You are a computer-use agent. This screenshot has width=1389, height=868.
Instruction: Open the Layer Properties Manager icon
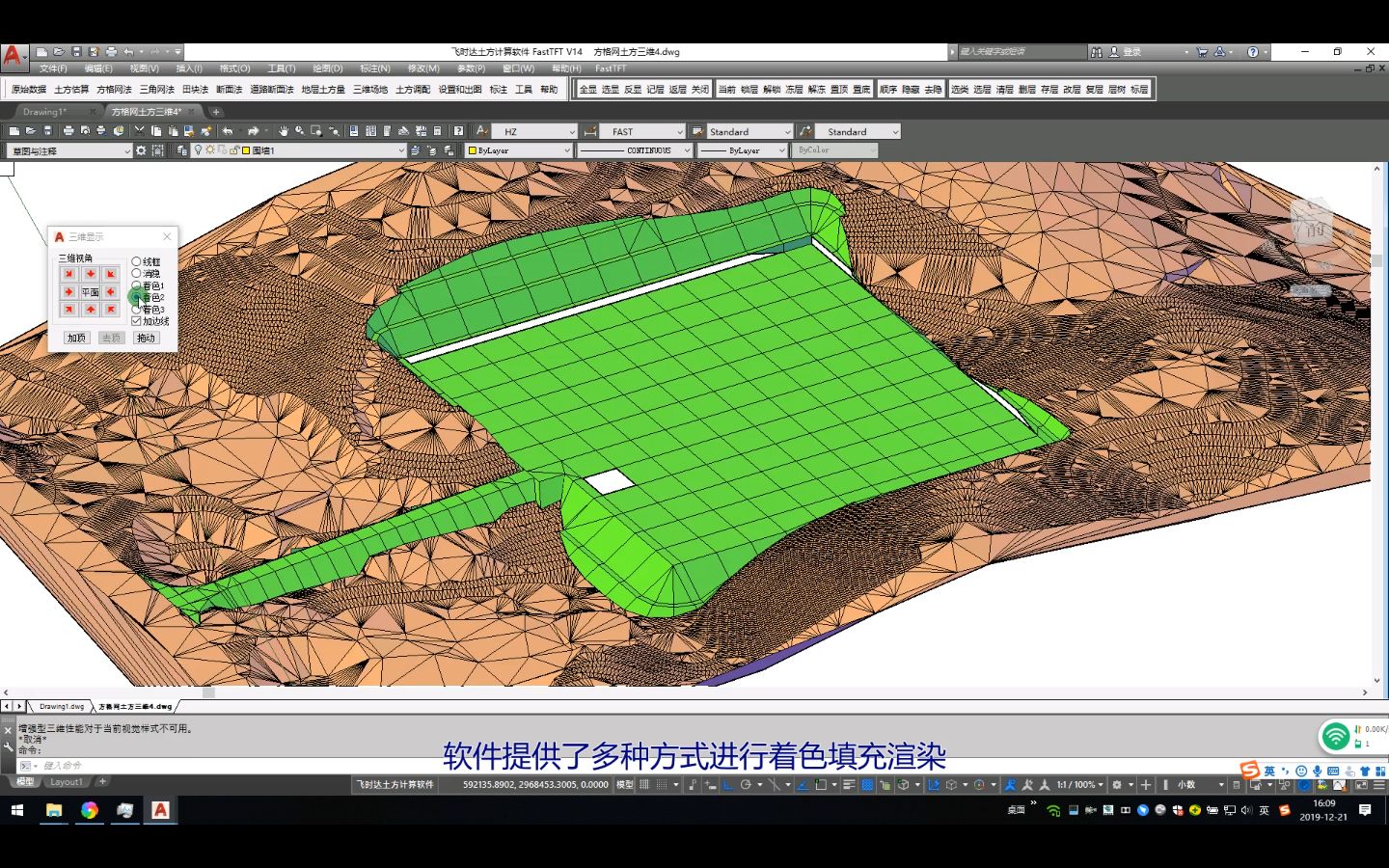click(182, 150)
